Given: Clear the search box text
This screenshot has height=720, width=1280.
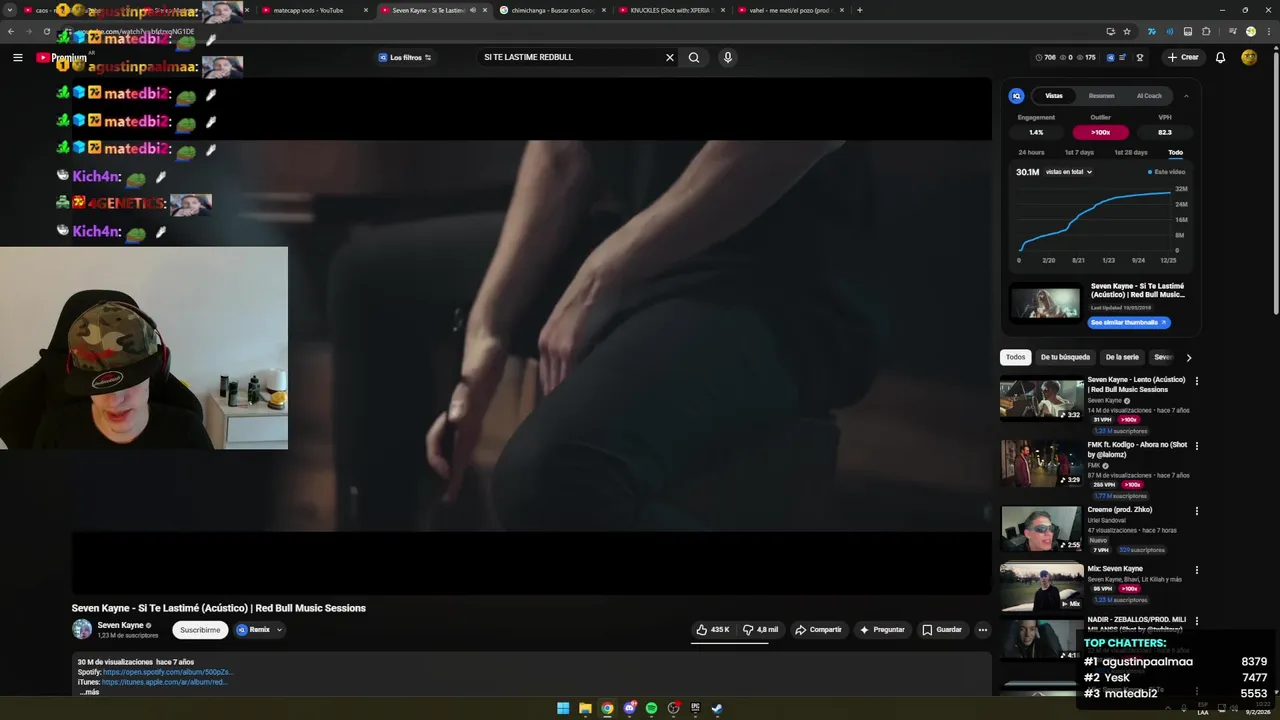Looking at the screenshot, I should click(670, 58).
